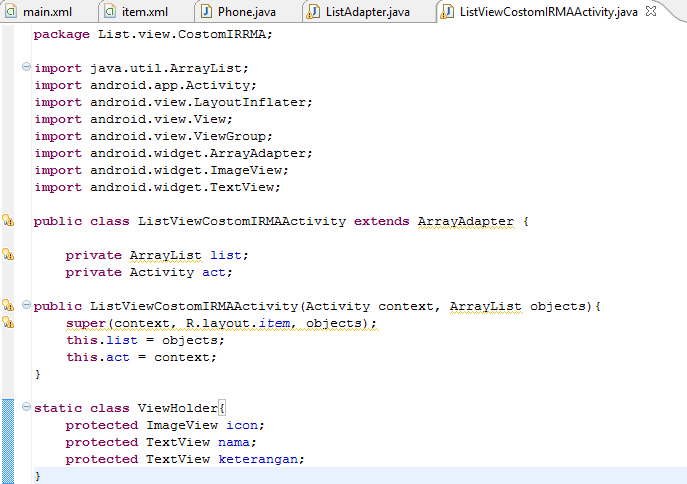Click the import android.view.View line
This screenshot has height=484, width=687.
point(134,119)
